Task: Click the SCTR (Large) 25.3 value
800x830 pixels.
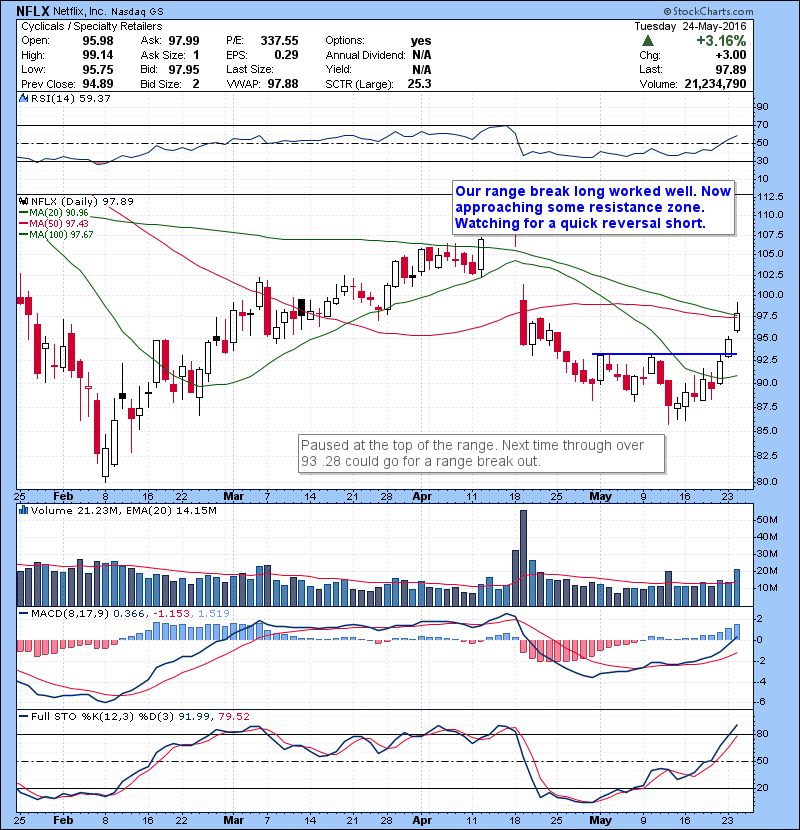Action: [x=419, y=84]
